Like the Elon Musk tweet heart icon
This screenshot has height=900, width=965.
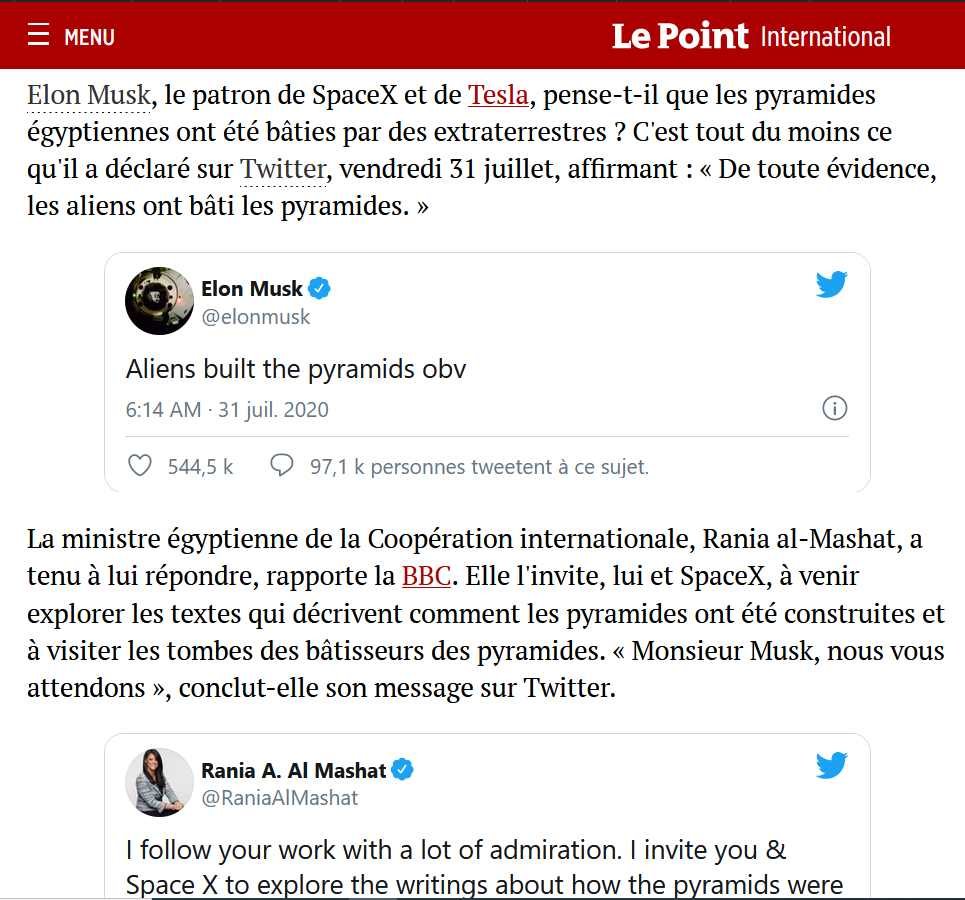pyautogui.click(x=140, y=466)
